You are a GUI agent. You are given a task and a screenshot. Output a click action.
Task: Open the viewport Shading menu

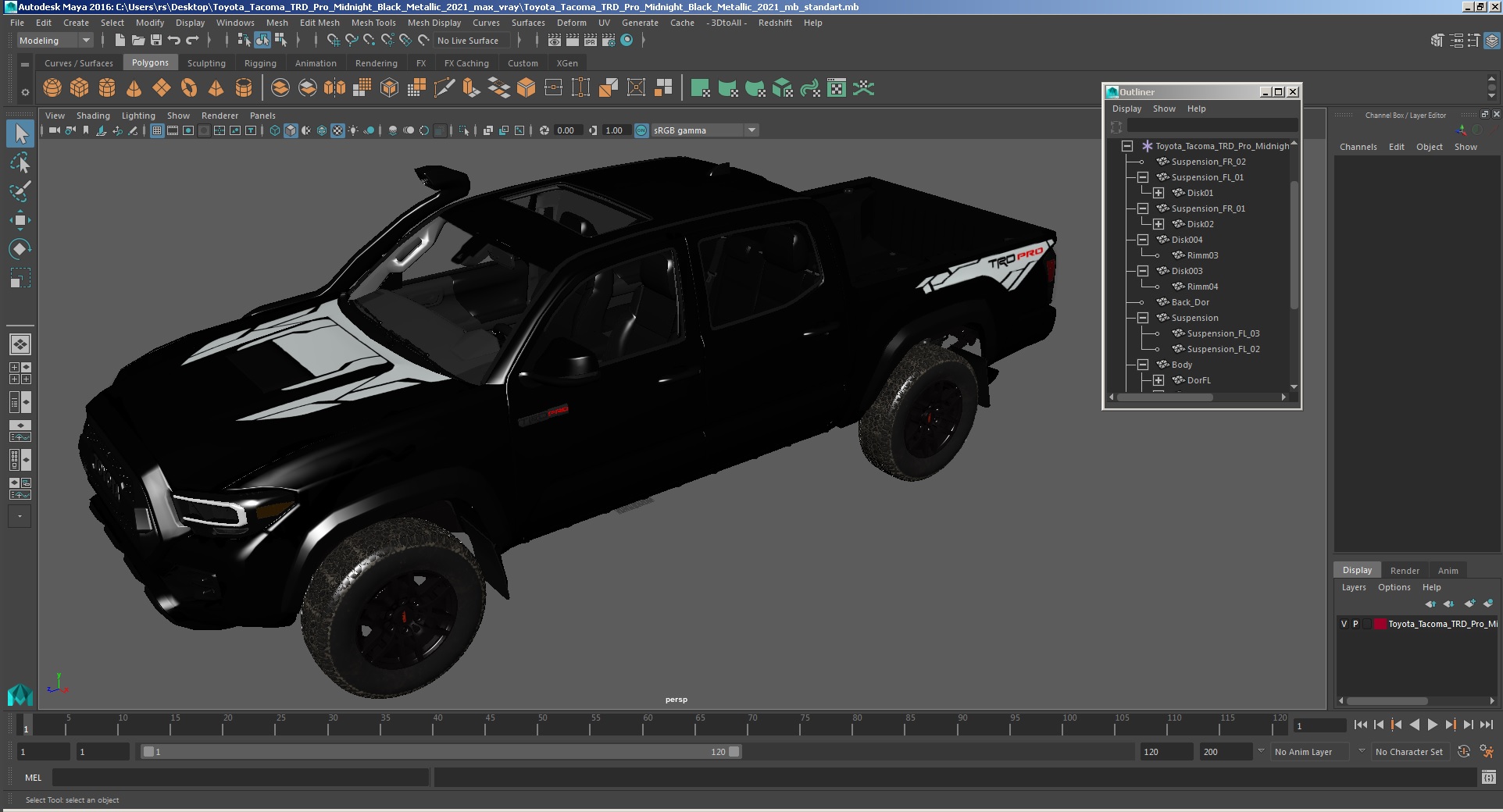93,116
